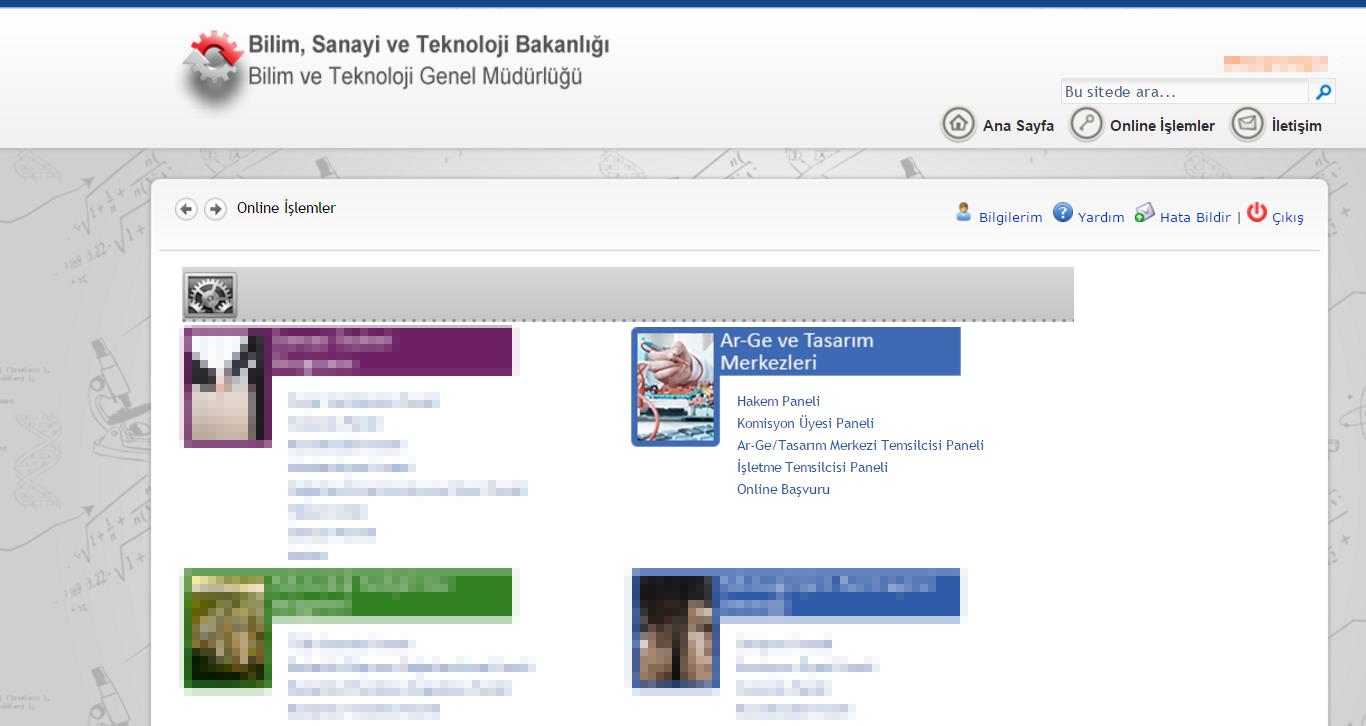Go forward with the right arrow icon
This screenshot has height=726, width=1366.
click(x=215, y=208)
